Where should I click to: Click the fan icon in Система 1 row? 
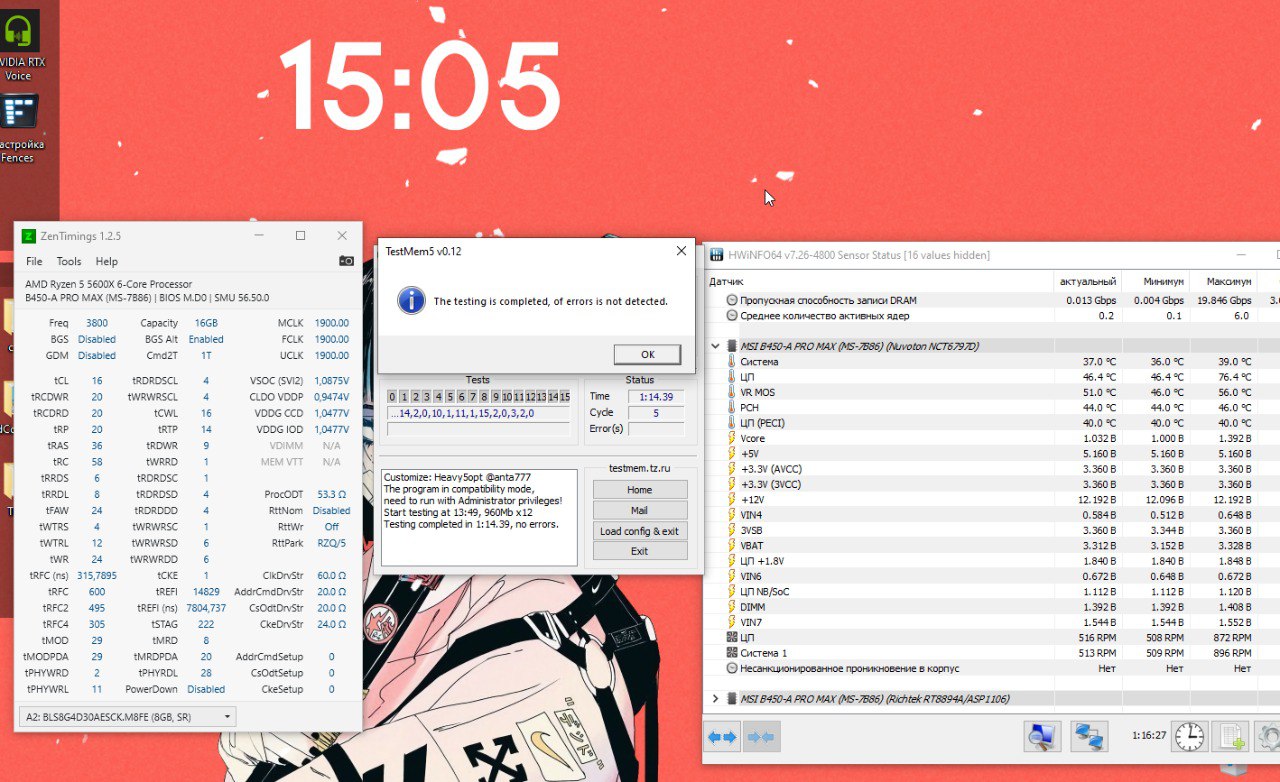732,653
